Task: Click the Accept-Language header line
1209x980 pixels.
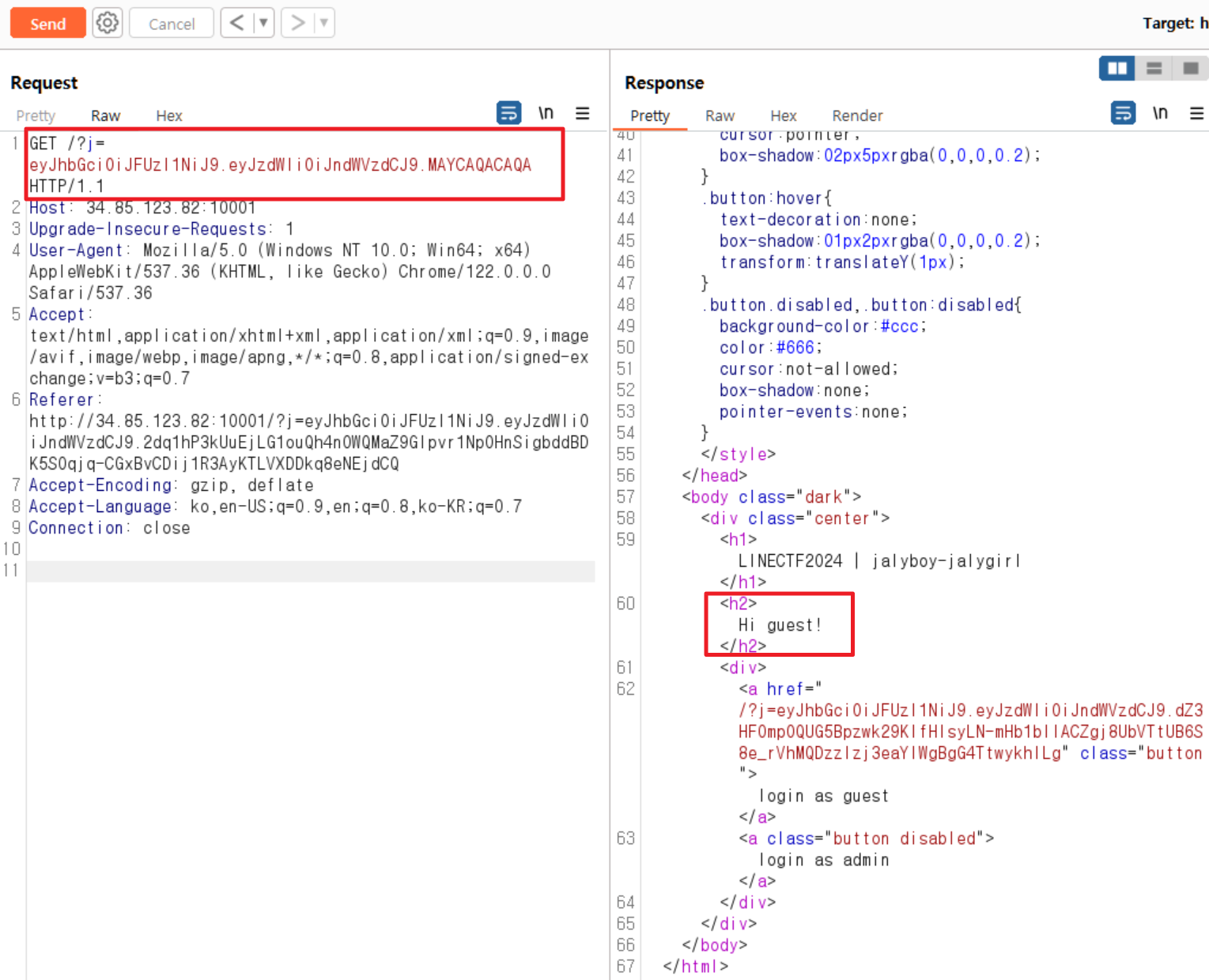Action: (x=275, y=507)
